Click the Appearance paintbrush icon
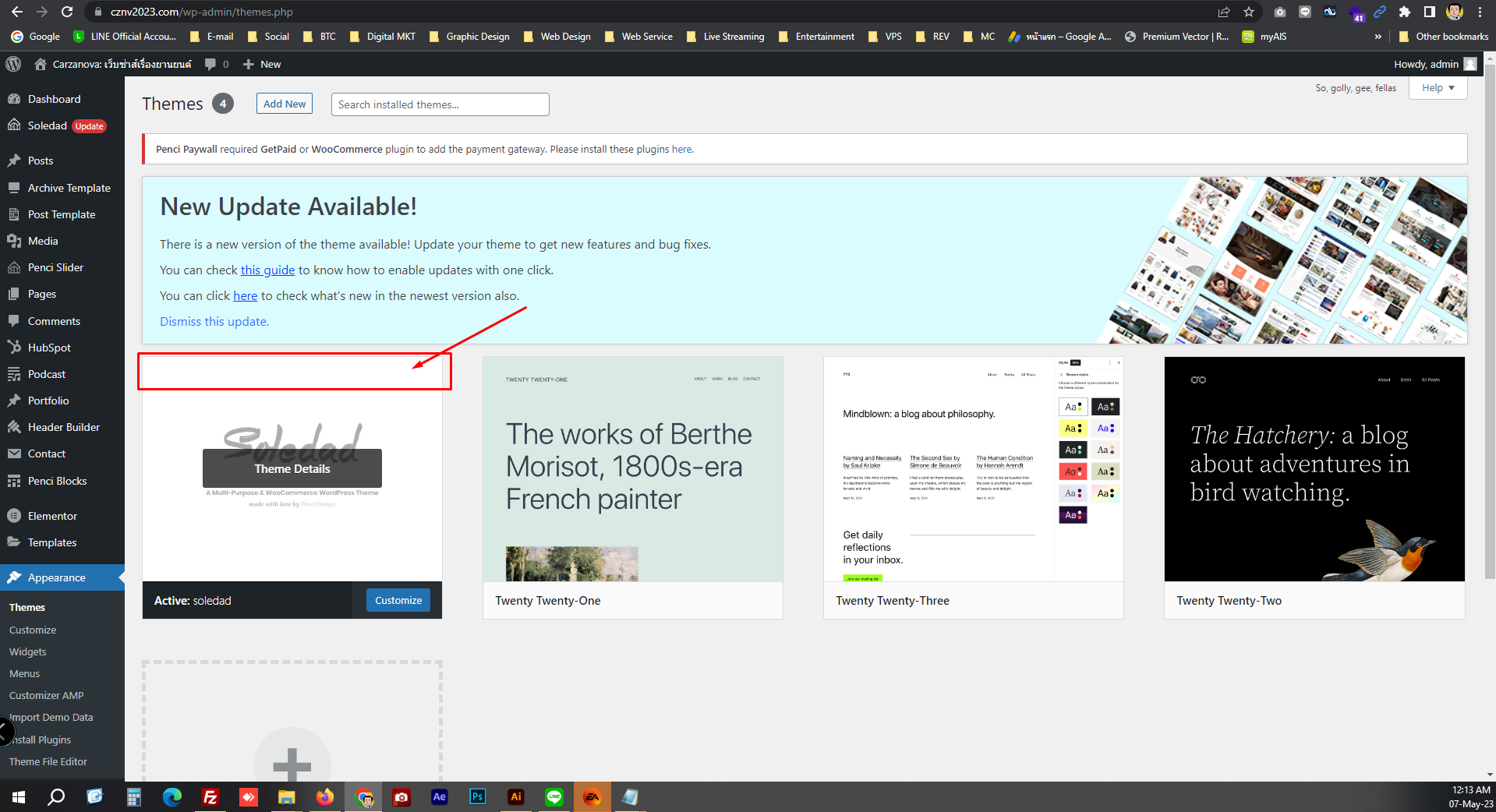Screen dimensions: 1496x812 tap(14, 577)
